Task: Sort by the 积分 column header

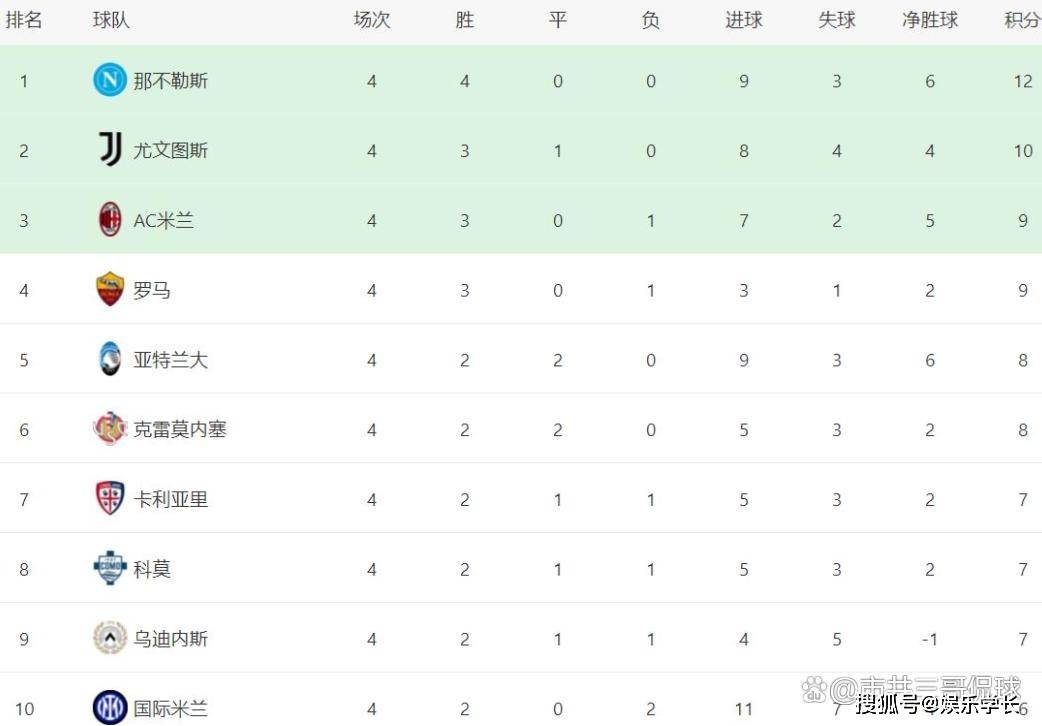Action: coord(1022,20)
